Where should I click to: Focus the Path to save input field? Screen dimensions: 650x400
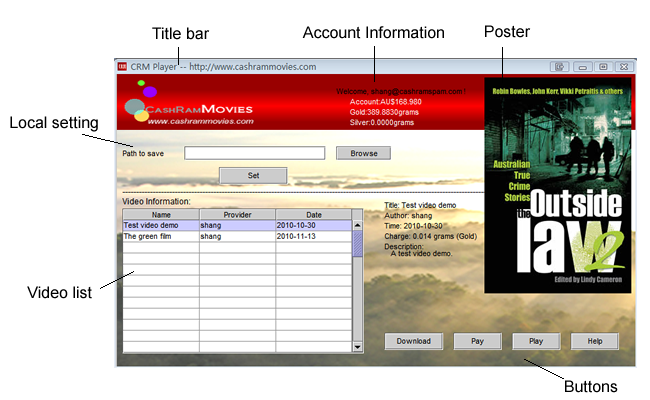[x=255, y=153]
